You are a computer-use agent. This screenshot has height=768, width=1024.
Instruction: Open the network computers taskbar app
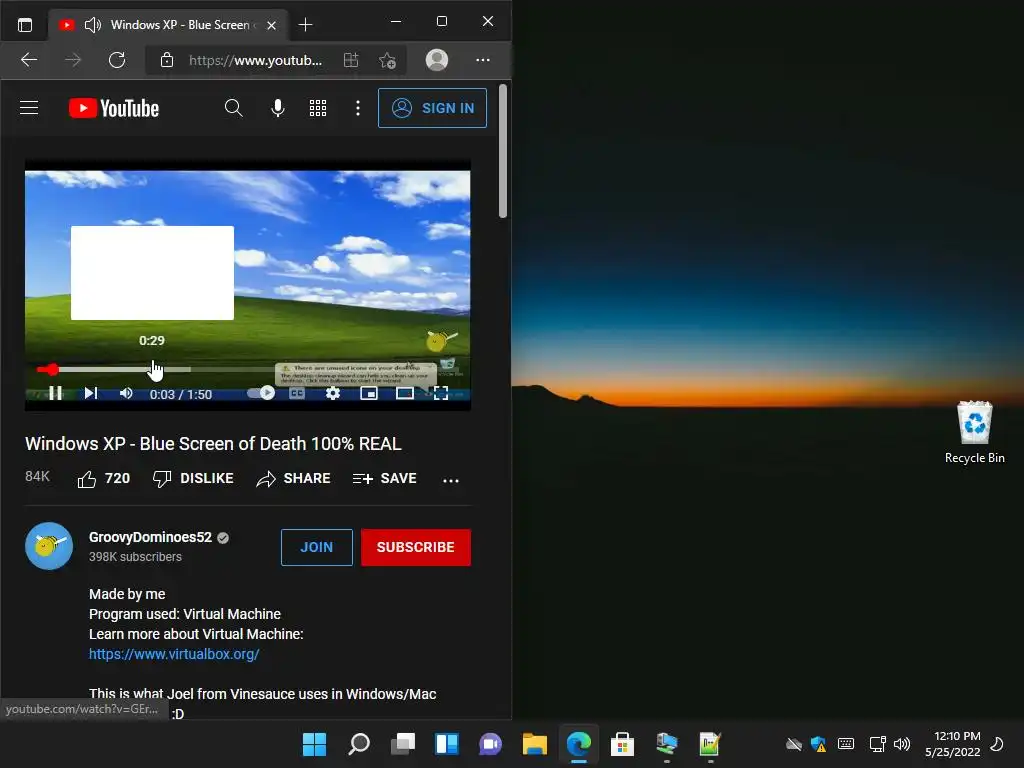(667, 744)
